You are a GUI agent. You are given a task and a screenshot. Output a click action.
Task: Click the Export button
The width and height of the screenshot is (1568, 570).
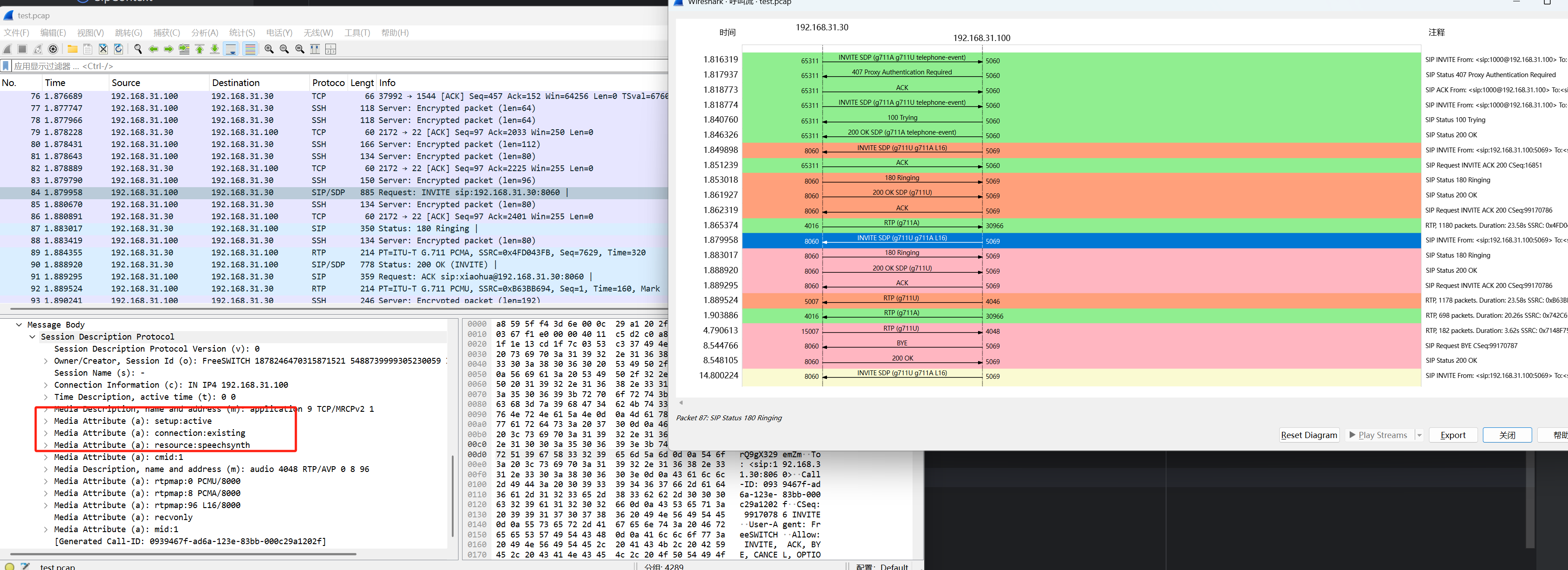click(x=1452, y=435)
